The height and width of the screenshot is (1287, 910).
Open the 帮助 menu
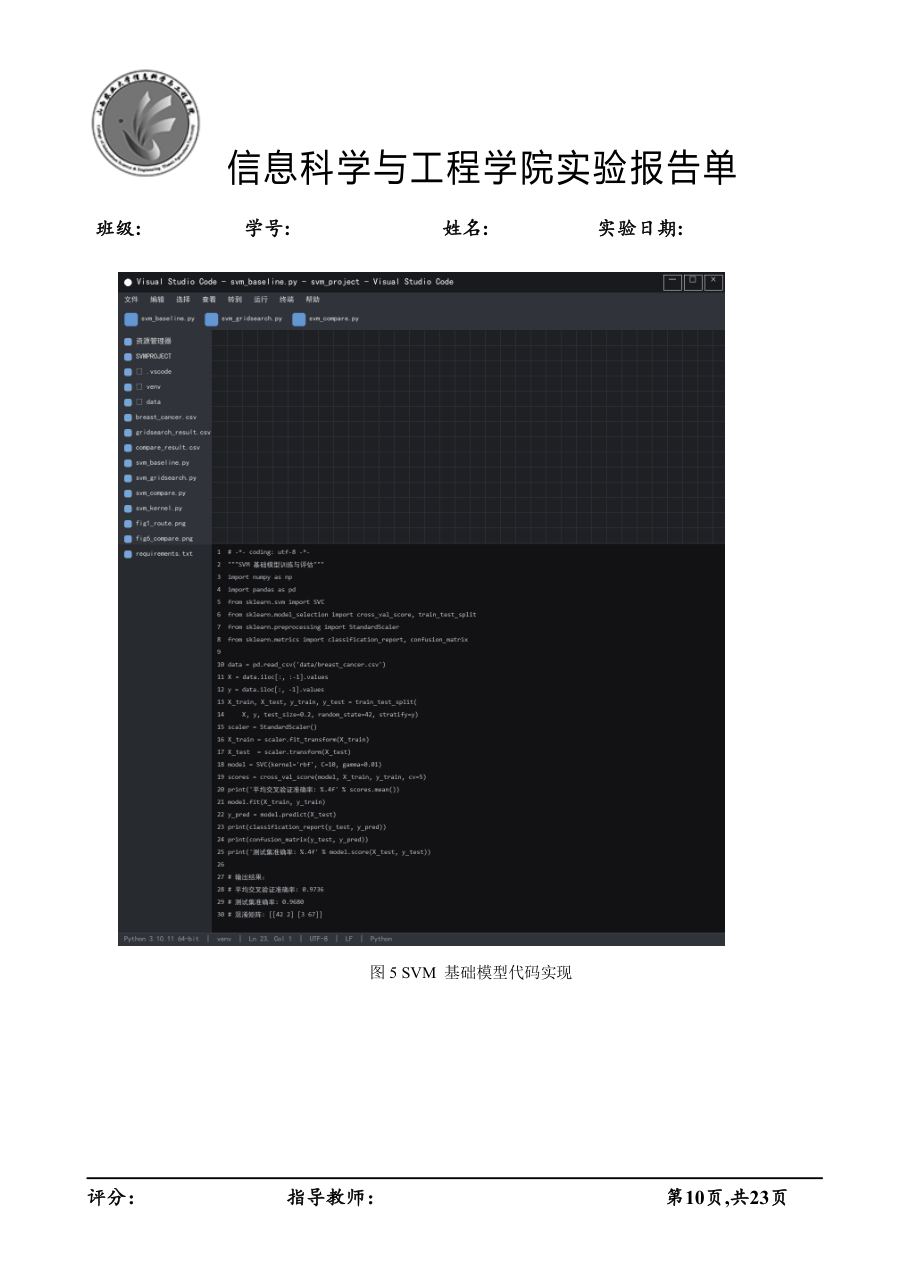coord(313,299)
